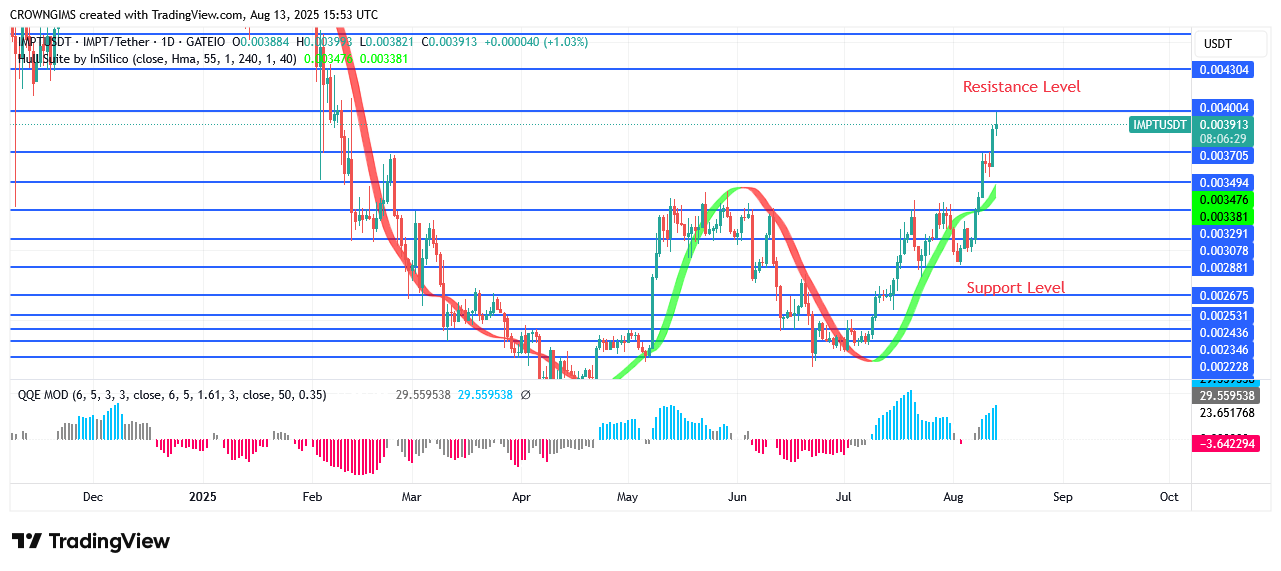Click green Hull value 0.003476 on axis
This screenshot has height=571, width=1281.
coord(1225,200)
